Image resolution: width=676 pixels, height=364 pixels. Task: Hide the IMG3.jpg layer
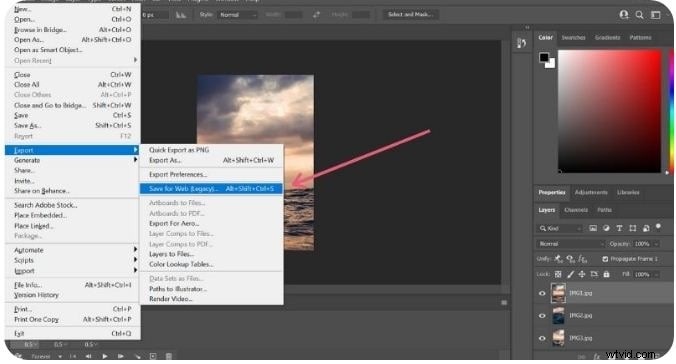coord(542,338)
